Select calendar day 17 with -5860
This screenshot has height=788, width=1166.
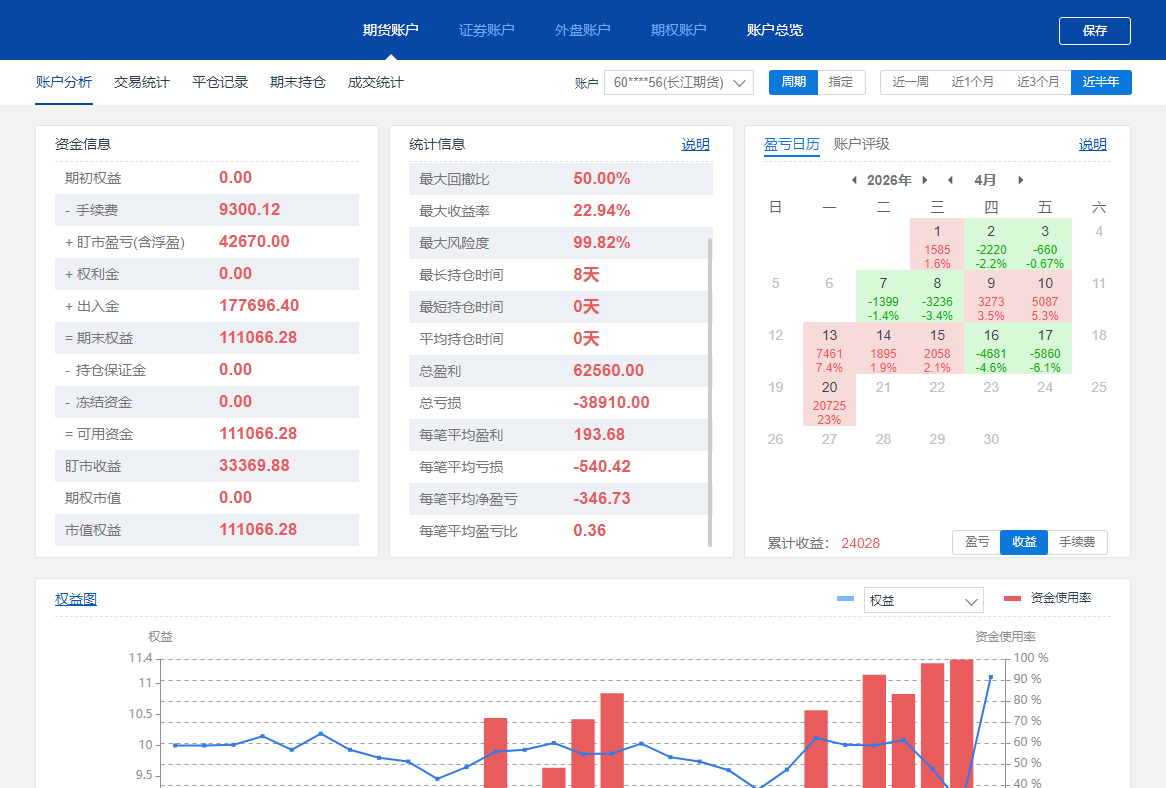(1045, 349)
